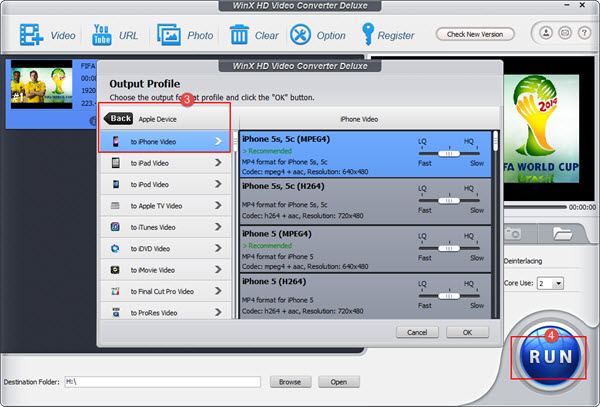Image resolution: width=600 pixels, height=407 pixels.
Task: Click the iPhone device icon
Action: click(116, 141)
